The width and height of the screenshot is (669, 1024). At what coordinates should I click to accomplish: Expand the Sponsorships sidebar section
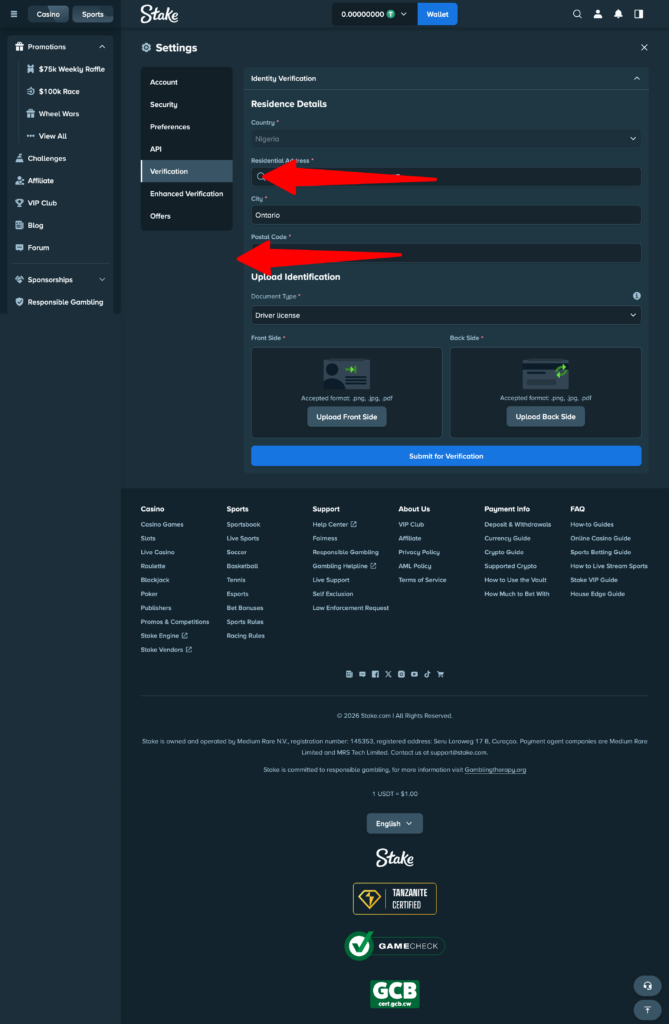click(x=102, y=280)
